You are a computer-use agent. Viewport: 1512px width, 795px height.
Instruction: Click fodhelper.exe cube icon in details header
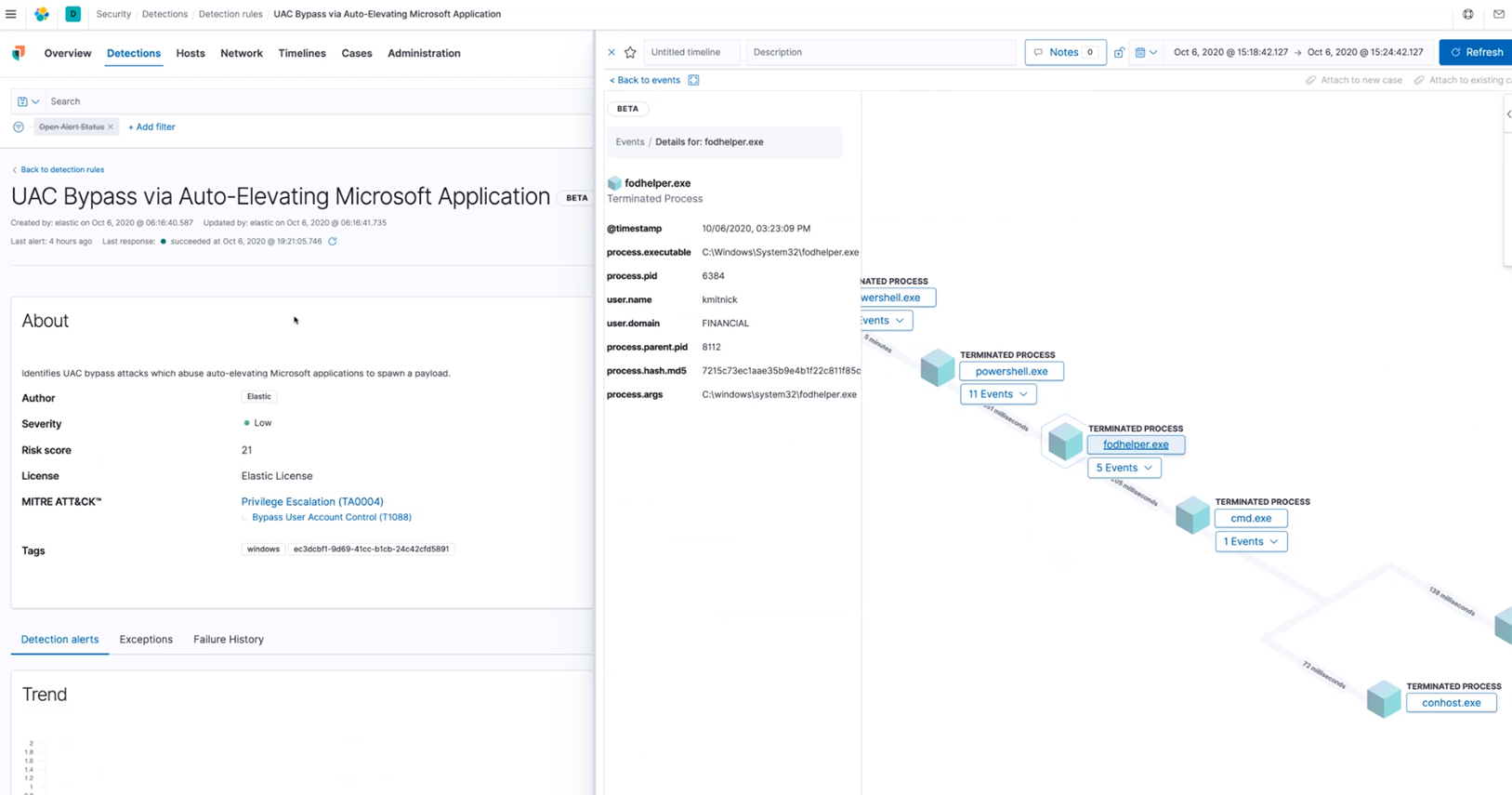[x=614, y=183]
